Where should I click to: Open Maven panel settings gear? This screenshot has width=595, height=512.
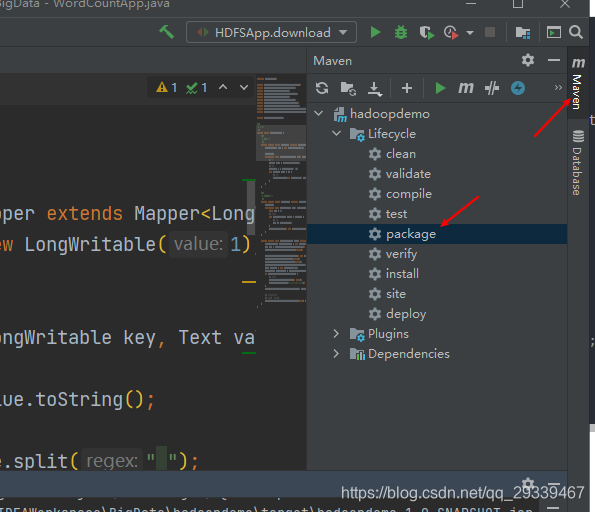528,60
